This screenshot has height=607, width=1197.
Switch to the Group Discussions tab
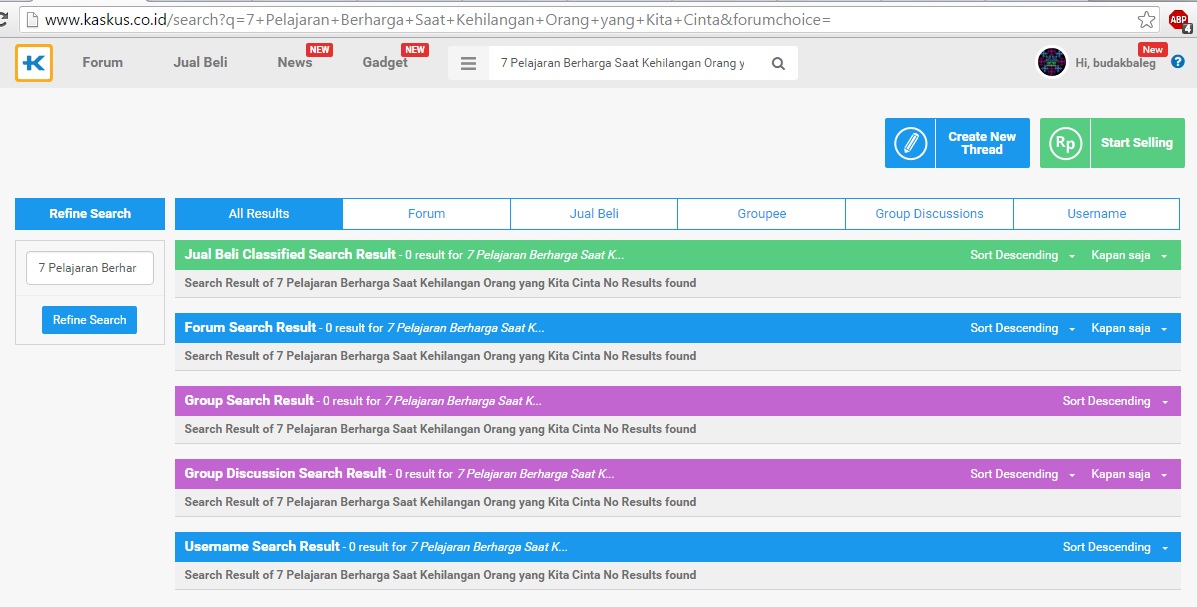(929, 214)
